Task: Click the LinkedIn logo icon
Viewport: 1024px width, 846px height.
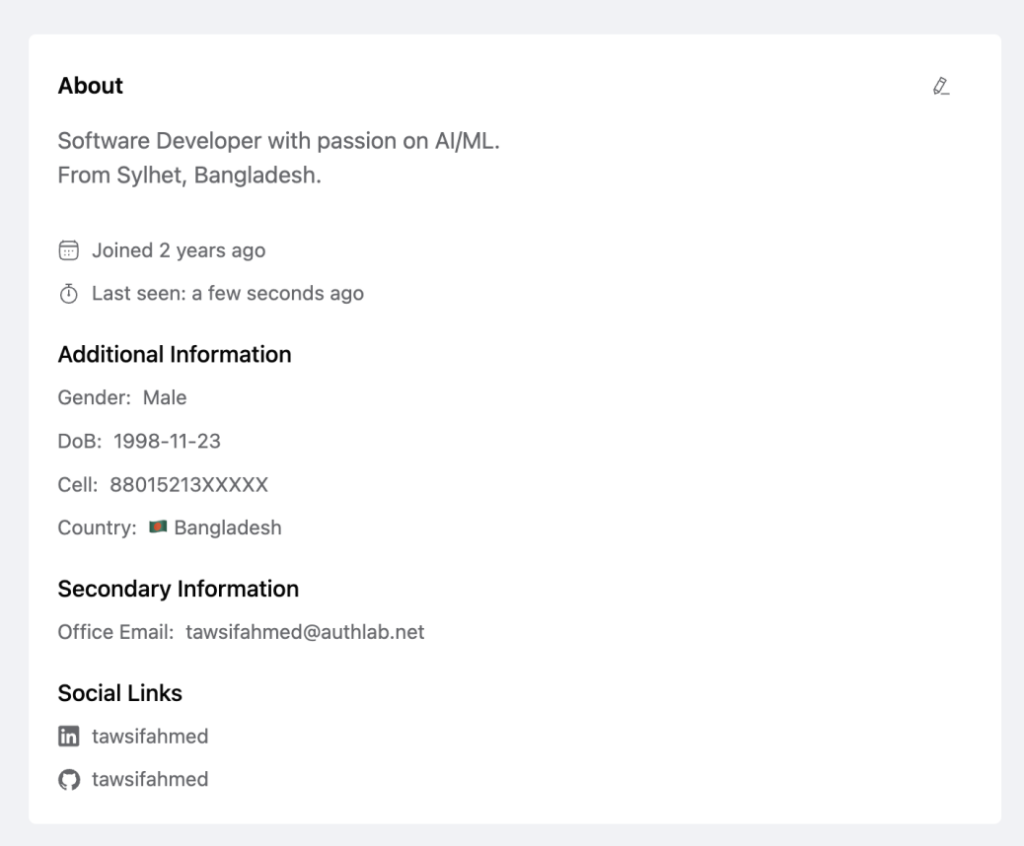Action: point(68,737)
